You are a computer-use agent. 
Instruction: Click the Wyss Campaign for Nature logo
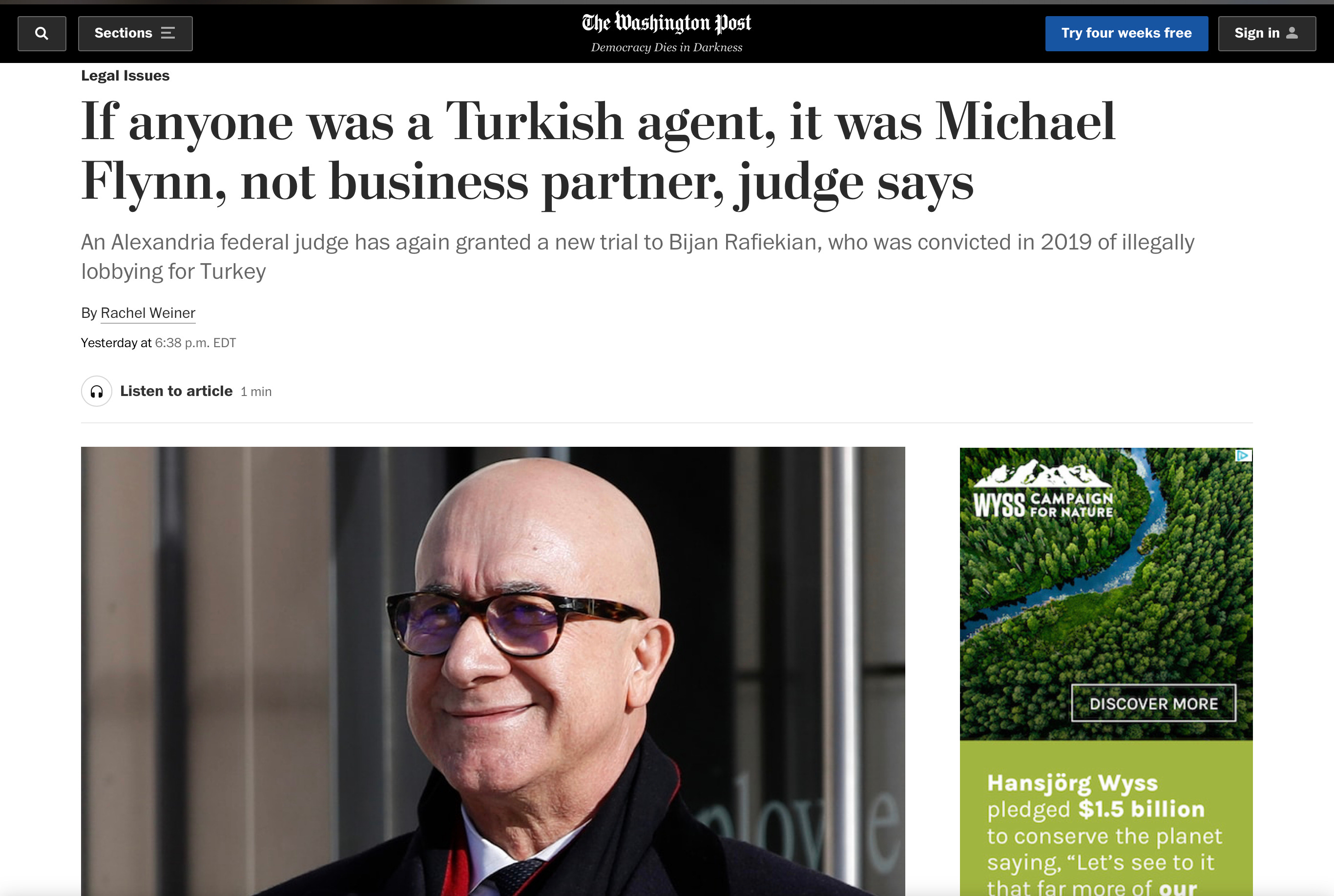coord(1043,490)
